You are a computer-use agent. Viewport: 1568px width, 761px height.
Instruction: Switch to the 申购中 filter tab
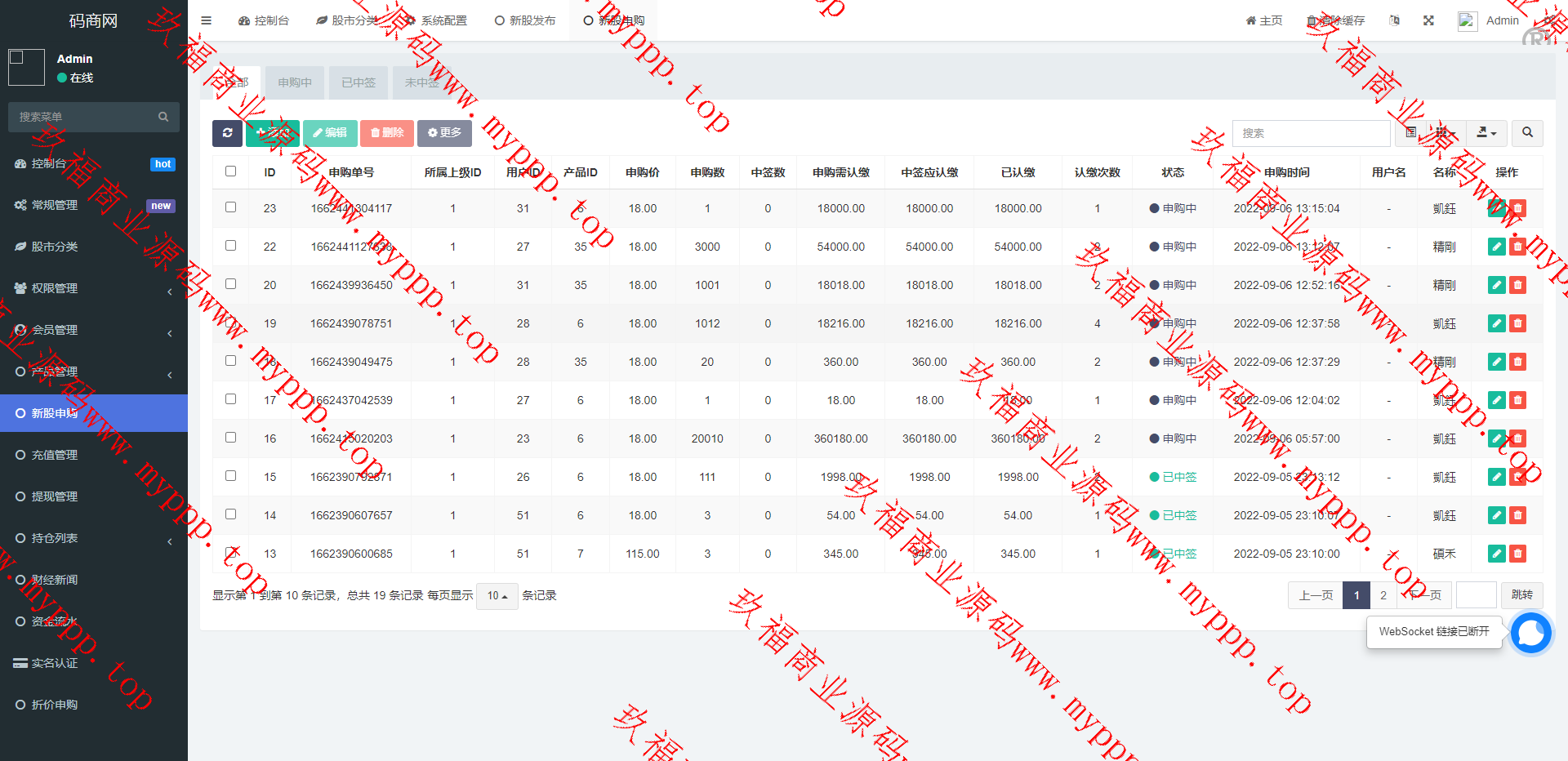(295, 82)
